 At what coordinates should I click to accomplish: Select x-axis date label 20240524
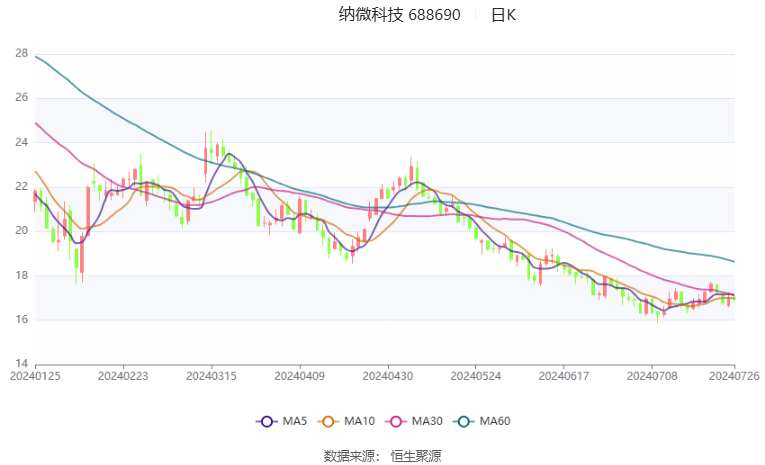click(476, 376)
